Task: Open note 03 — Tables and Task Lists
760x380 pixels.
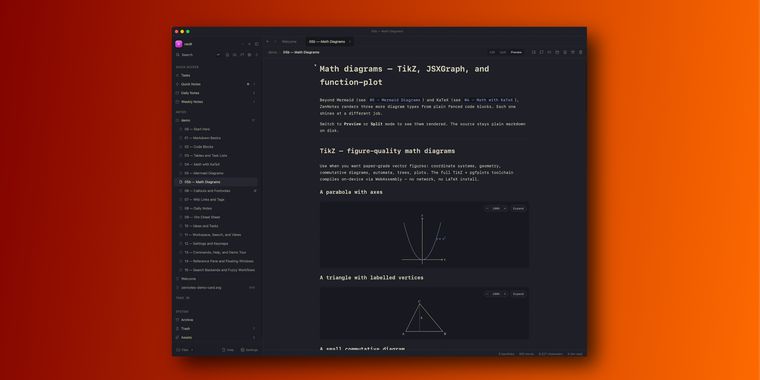Action: [x=217, y=156]
